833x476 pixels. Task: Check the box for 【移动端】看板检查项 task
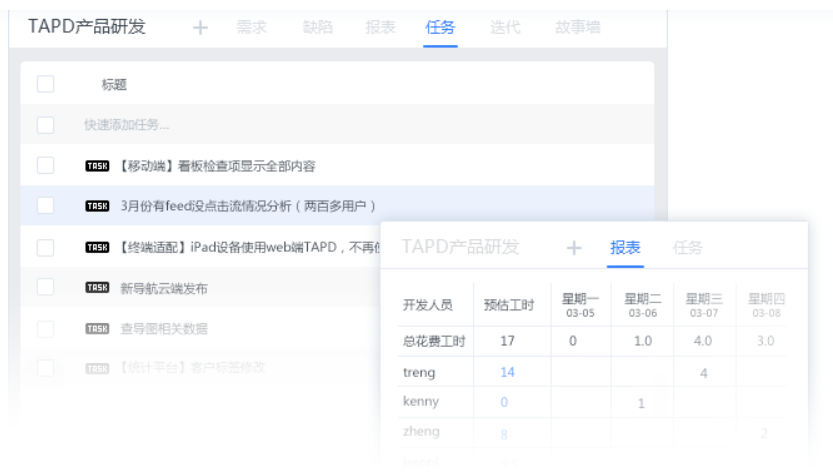pos(45,165)
